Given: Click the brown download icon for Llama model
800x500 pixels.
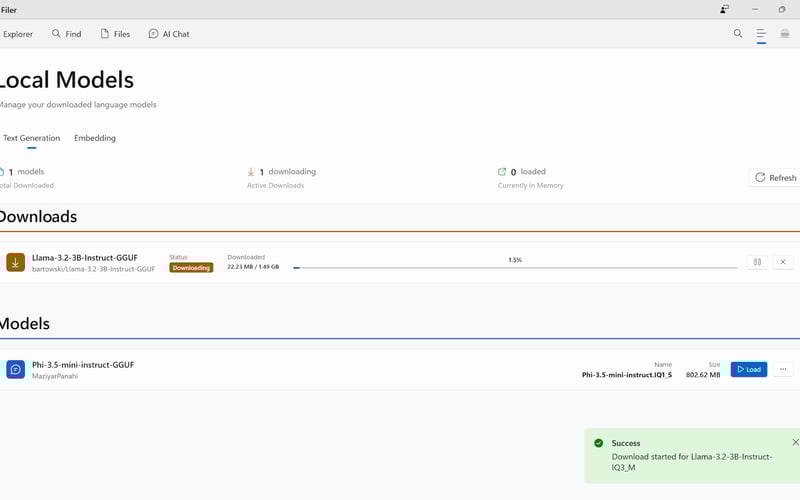Looking at the screenshot, I should pos(15,263).
